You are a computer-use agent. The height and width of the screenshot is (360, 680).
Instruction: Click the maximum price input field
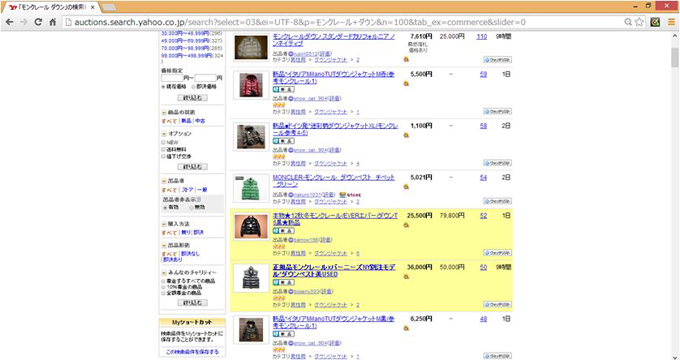tap(206, 78)
